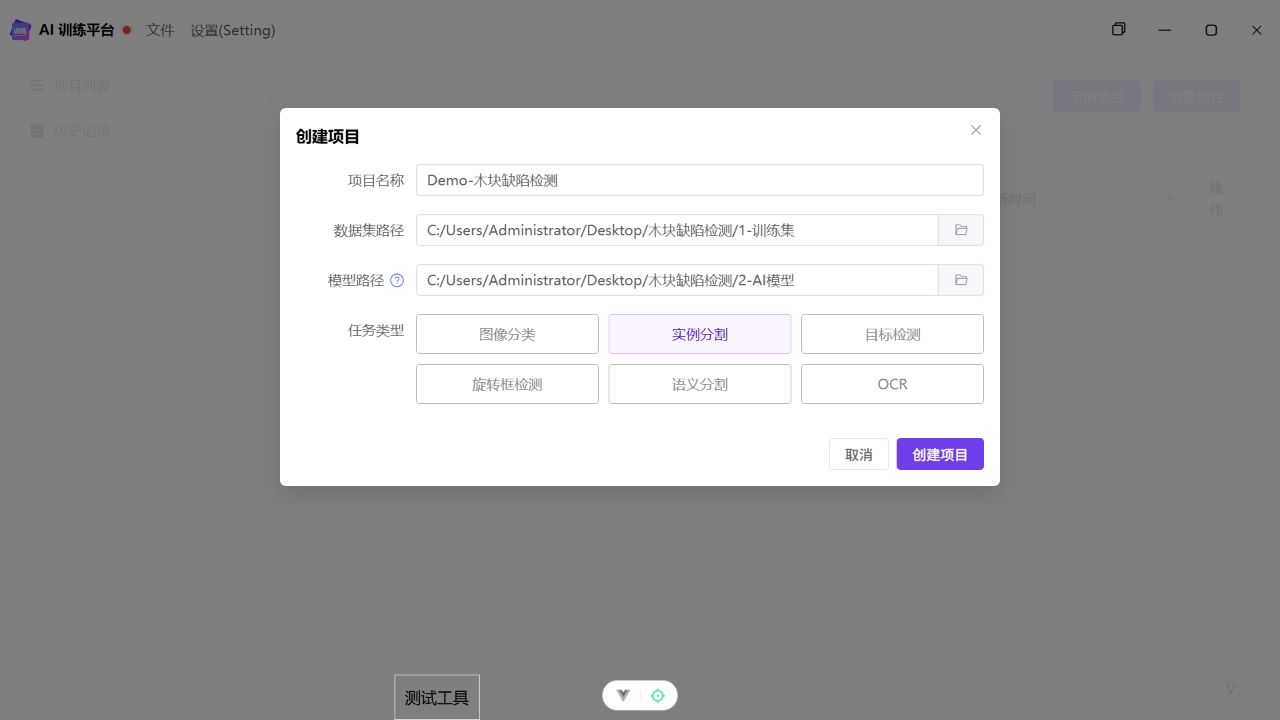Viewport: 1280px width, 720px height.
Task: Select 实例分割 task type
Action: 700,334
